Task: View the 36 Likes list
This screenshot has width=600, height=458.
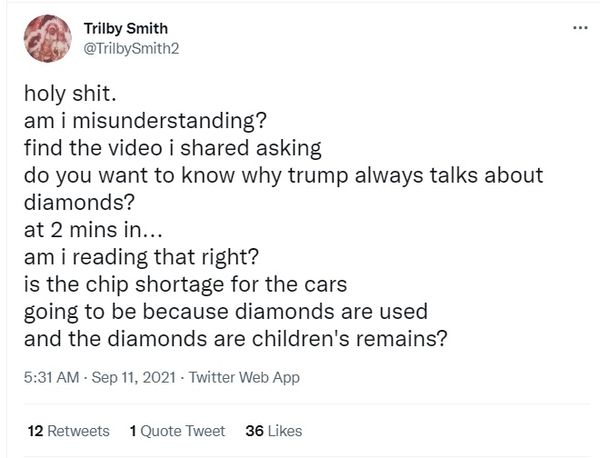Action: [x=274, y=431]
